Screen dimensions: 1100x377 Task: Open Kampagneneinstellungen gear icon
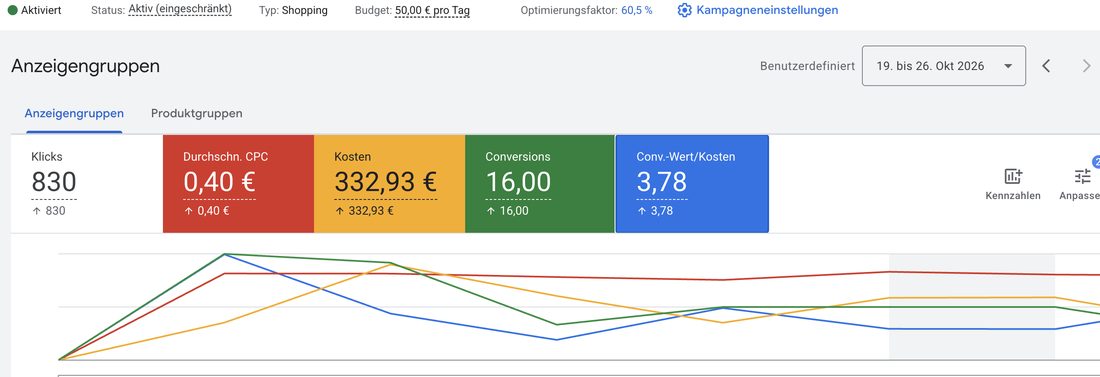pyautogui.click(x=685, y=11)
